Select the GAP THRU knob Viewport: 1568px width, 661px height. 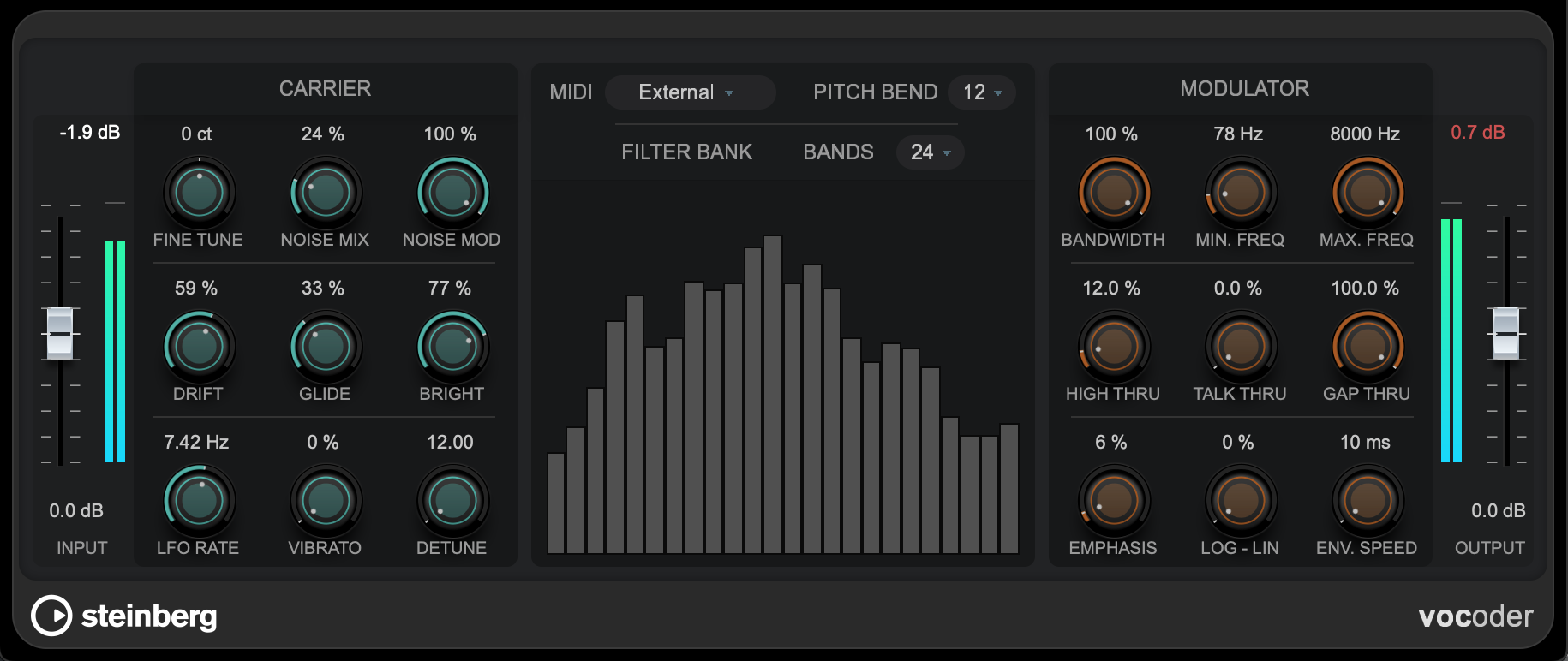pyautogui.click(x=1368, y=347)
